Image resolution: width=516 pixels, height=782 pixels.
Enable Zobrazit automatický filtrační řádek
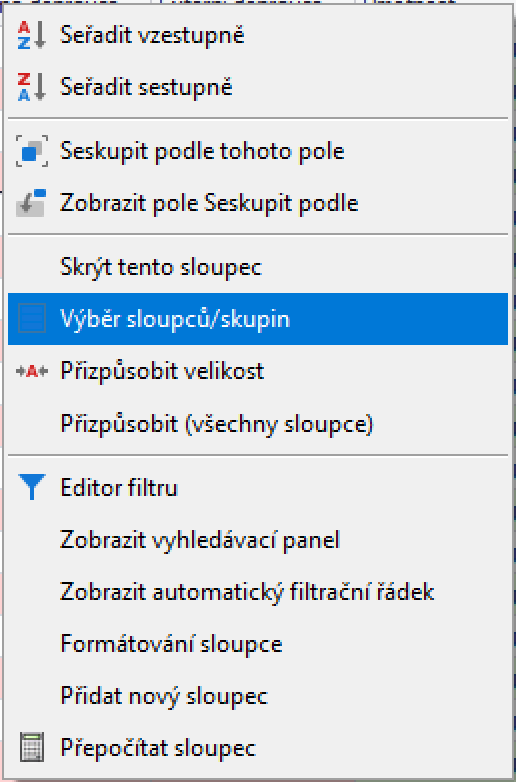[x=258, y=591]
